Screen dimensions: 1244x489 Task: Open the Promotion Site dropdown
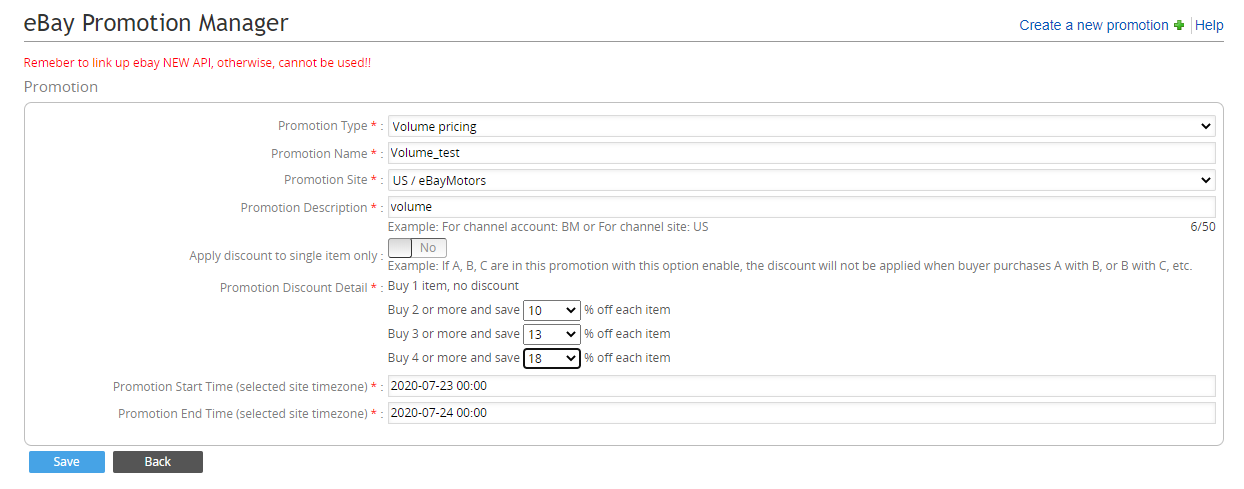[x=801, y=181]
